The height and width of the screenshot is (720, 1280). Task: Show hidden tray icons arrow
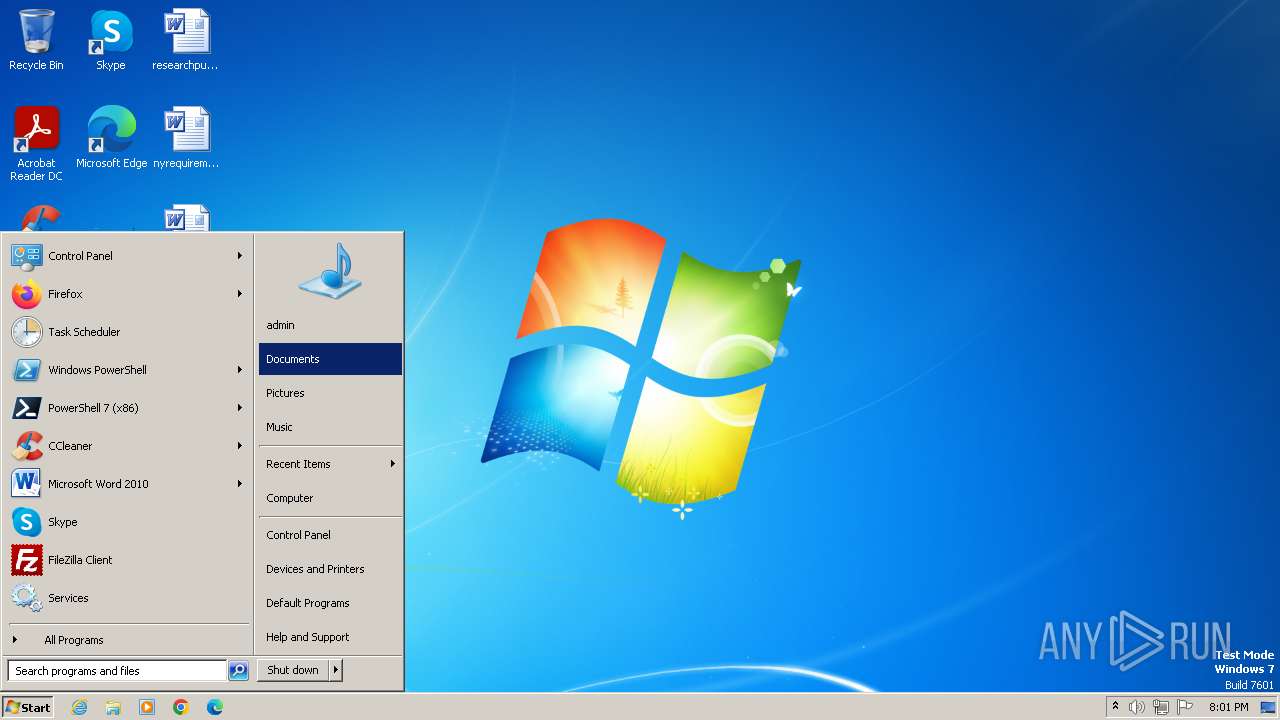(x=1115, y=707)
